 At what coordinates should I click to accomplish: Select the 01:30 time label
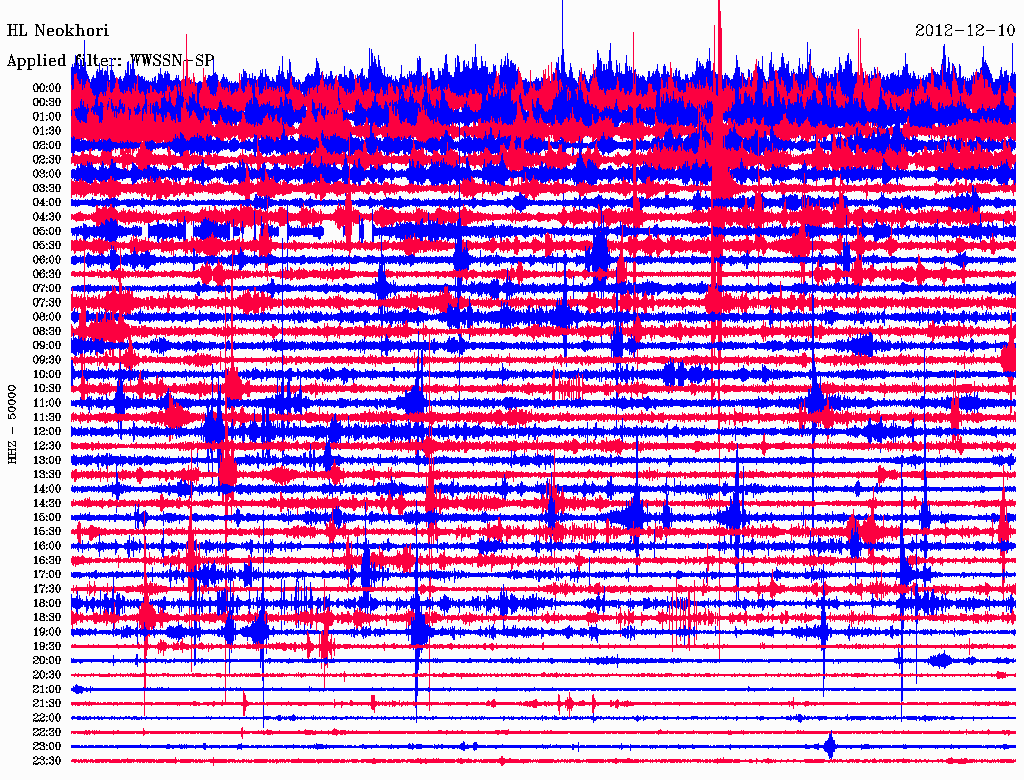click(46, 131)
